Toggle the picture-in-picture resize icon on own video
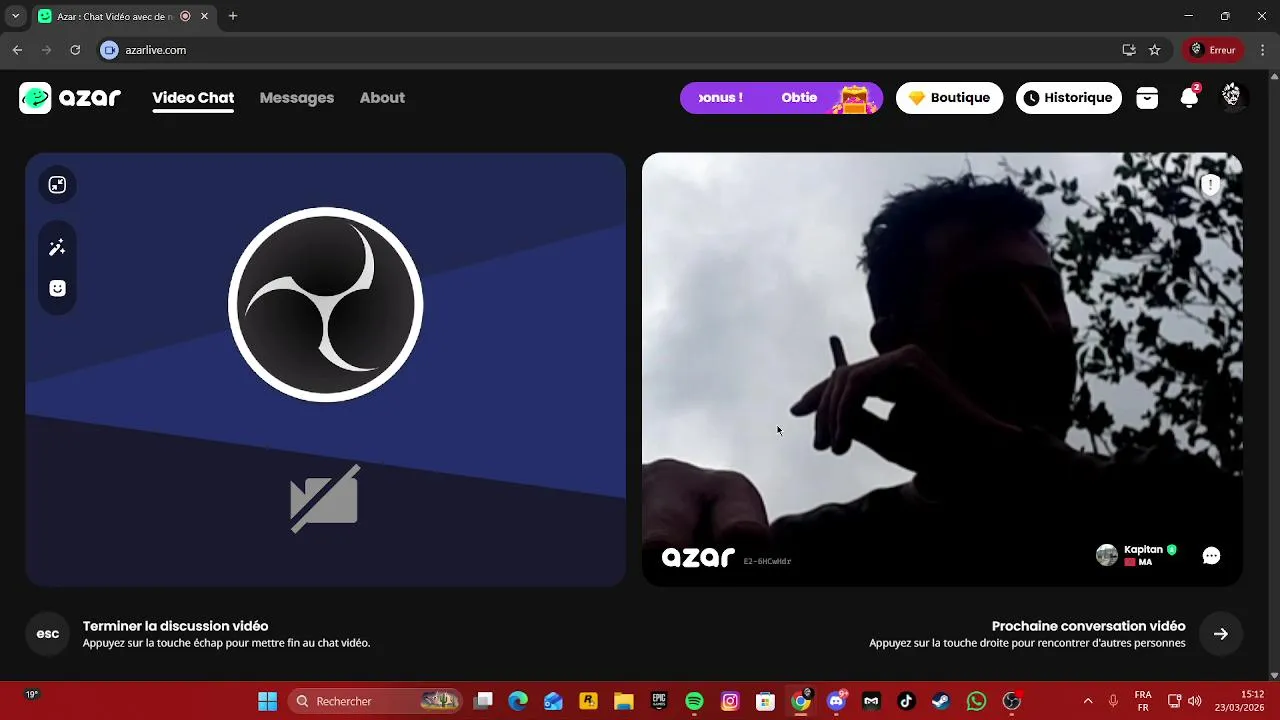Image resolution: width=1280 pixels, height=720 pixels. [x=57, y=185]
